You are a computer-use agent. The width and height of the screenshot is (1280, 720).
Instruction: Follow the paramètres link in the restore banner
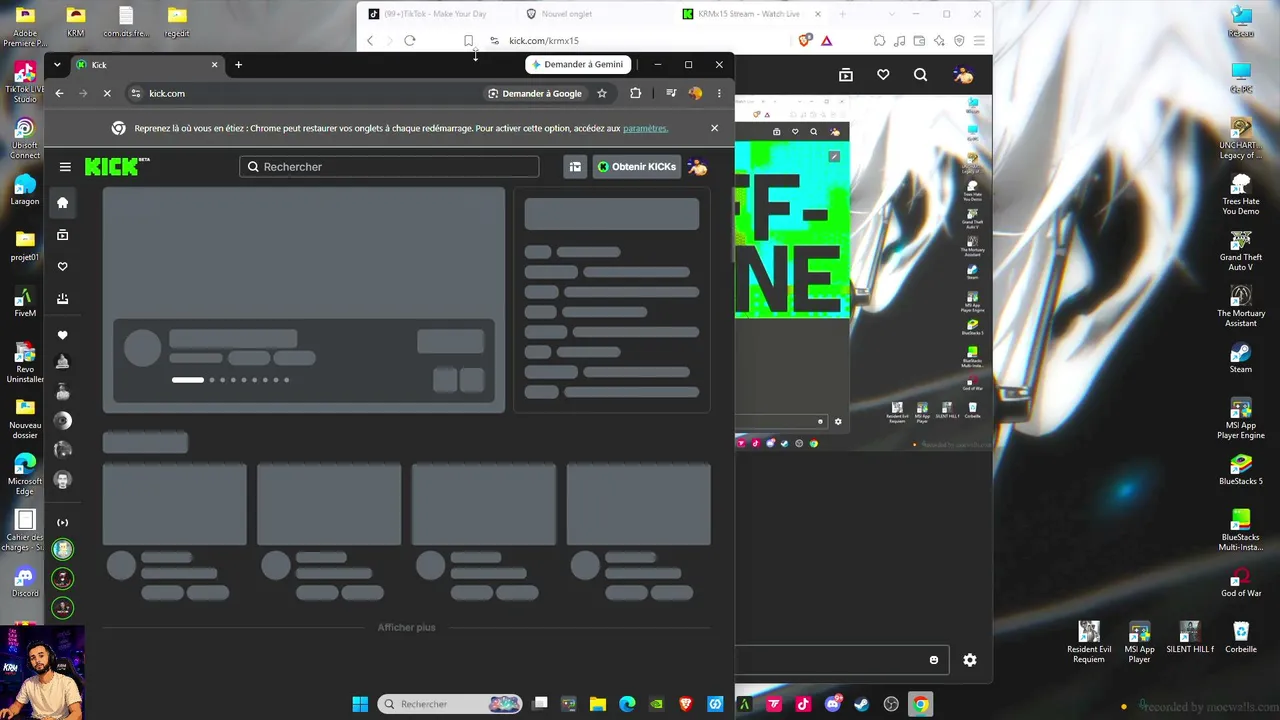pyautogui.click(x=645, y=128)
